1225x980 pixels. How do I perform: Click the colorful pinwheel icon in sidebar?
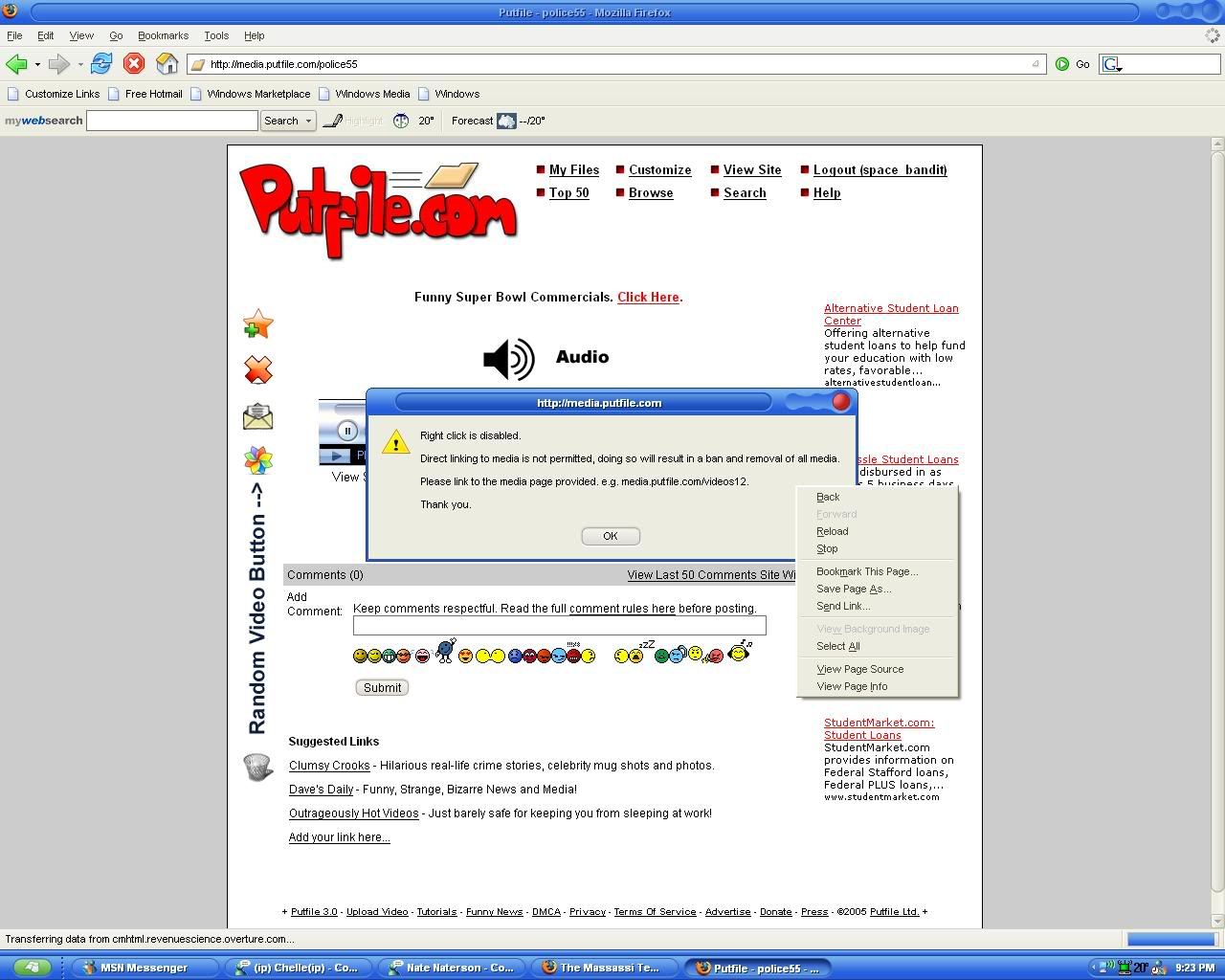(257, 460)
